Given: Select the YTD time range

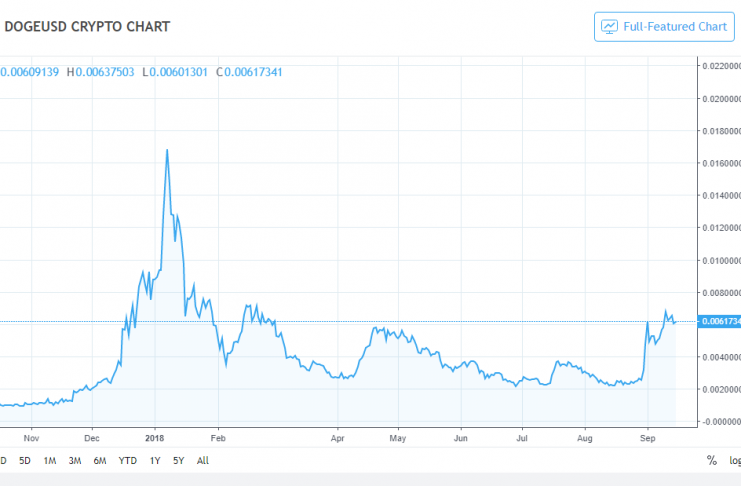Looking at the screenshot, I should point(128,460).
